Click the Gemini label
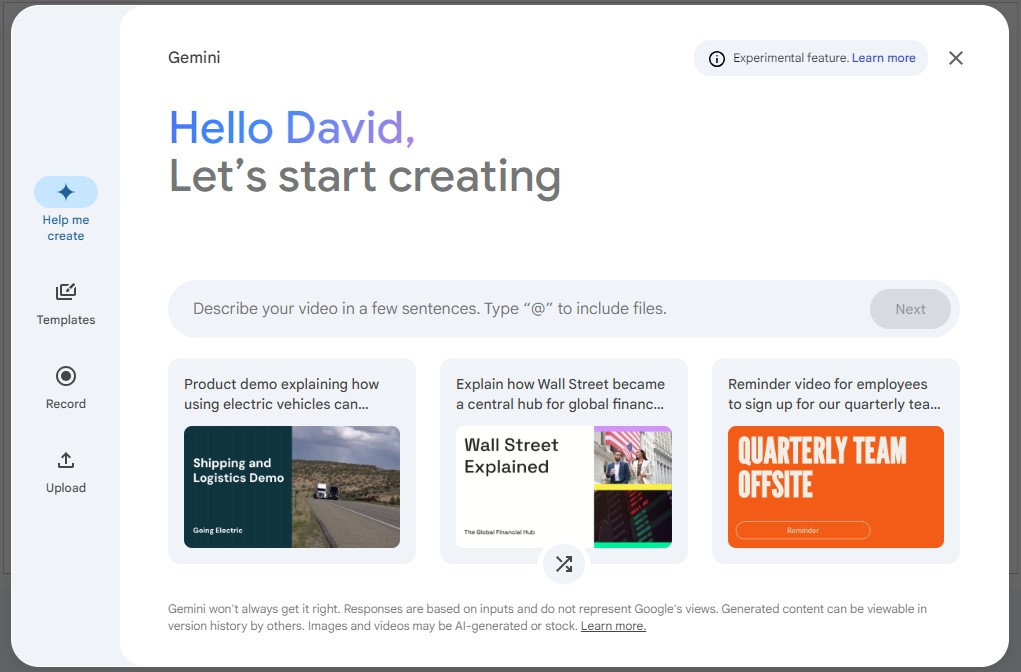The width and height of the screenshot is (1021, 672). click(194, 58)
